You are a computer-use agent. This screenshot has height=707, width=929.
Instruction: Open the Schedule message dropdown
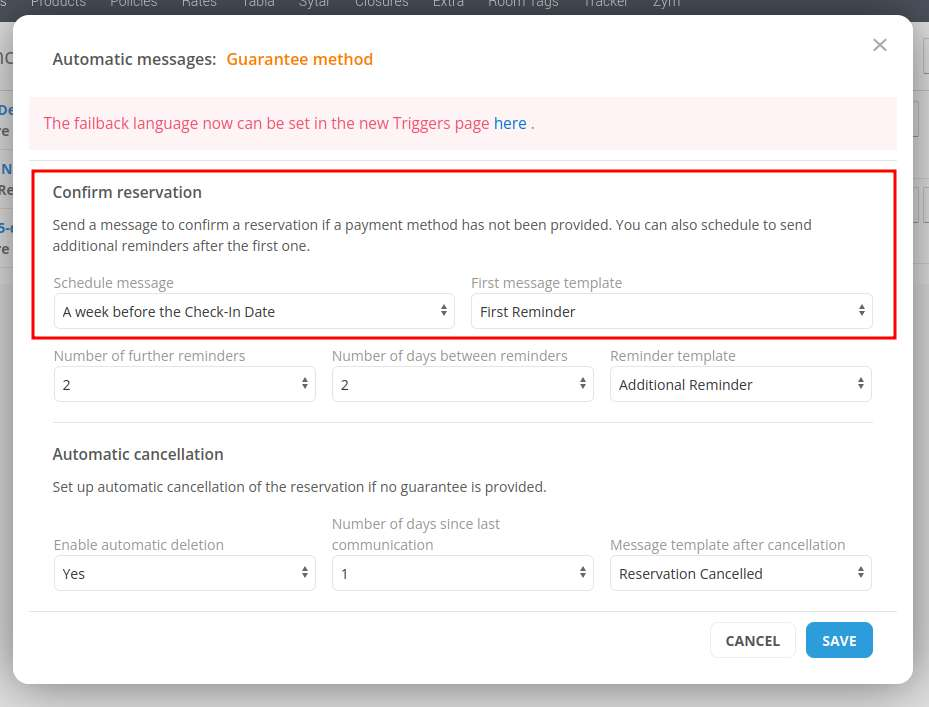(x=255, y=312)
